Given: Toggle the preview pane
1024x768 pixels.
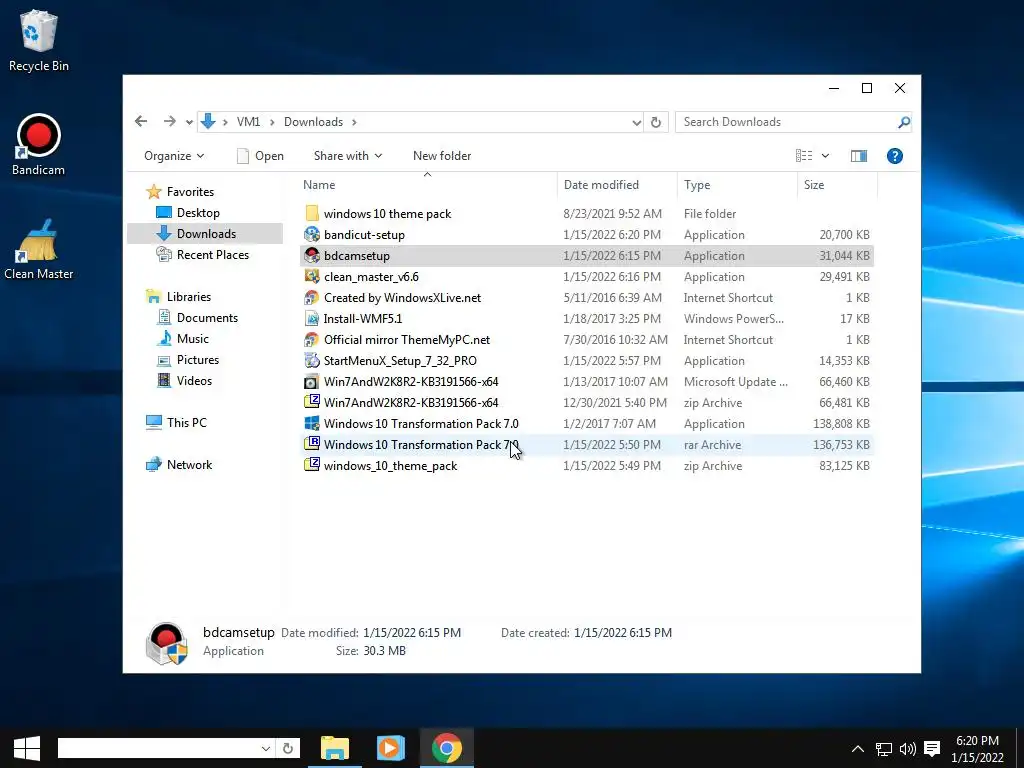Looking at the screenshot, I should 859,155.
